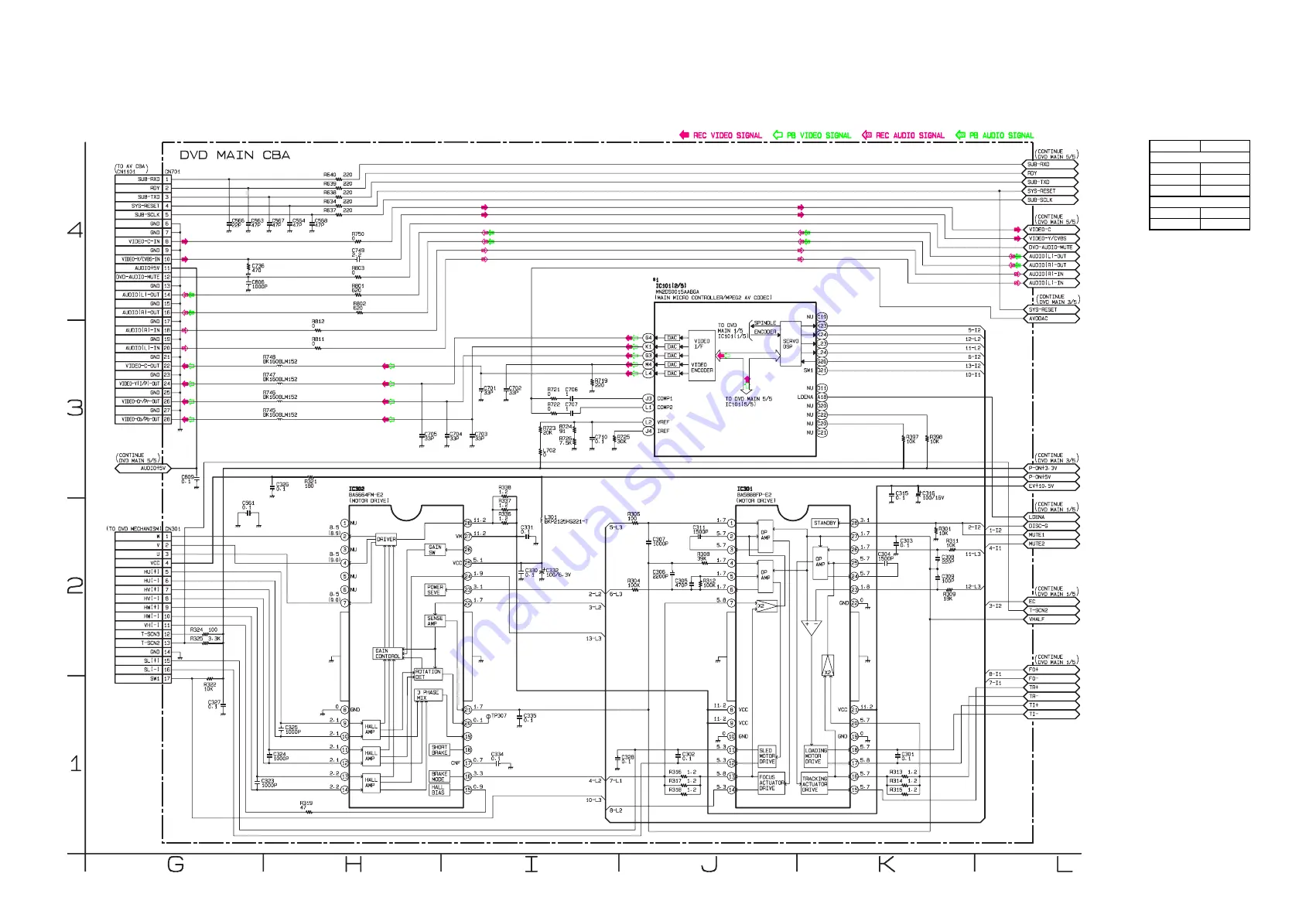Viewport: 1316px width, 921px height.
Task: Select the PB AUDIO SIGNAL legend arrow
Action: [x=961, y=135]
